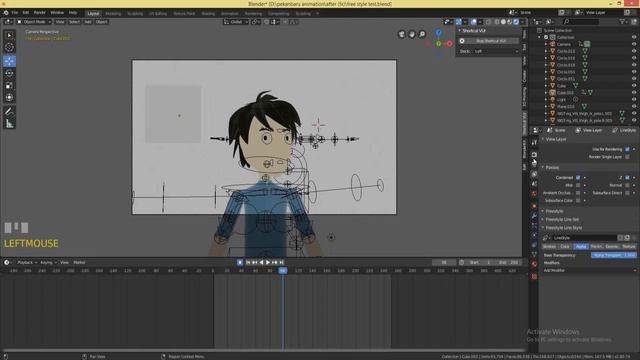Open the Object properties tab icon
Image resolution: width=640 pixels, height=360 pixels.
coord(534,206)
